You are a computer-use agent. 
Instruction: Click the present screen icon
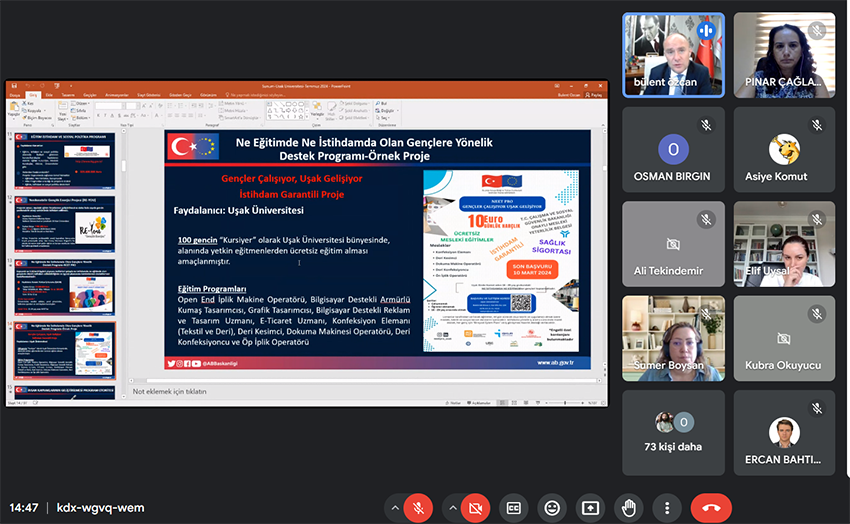click(590, 508)
